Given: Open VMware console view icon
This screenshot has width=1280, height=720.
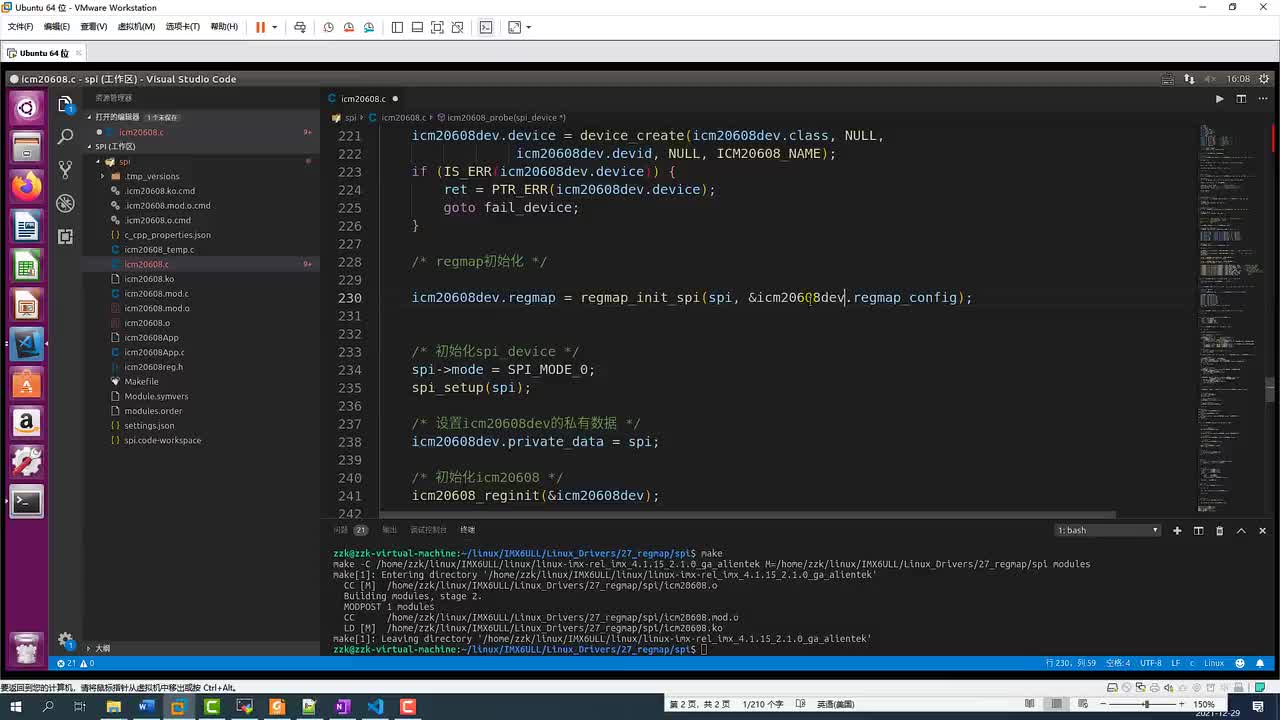Looking at the screenshot, I should pos(486,27).
